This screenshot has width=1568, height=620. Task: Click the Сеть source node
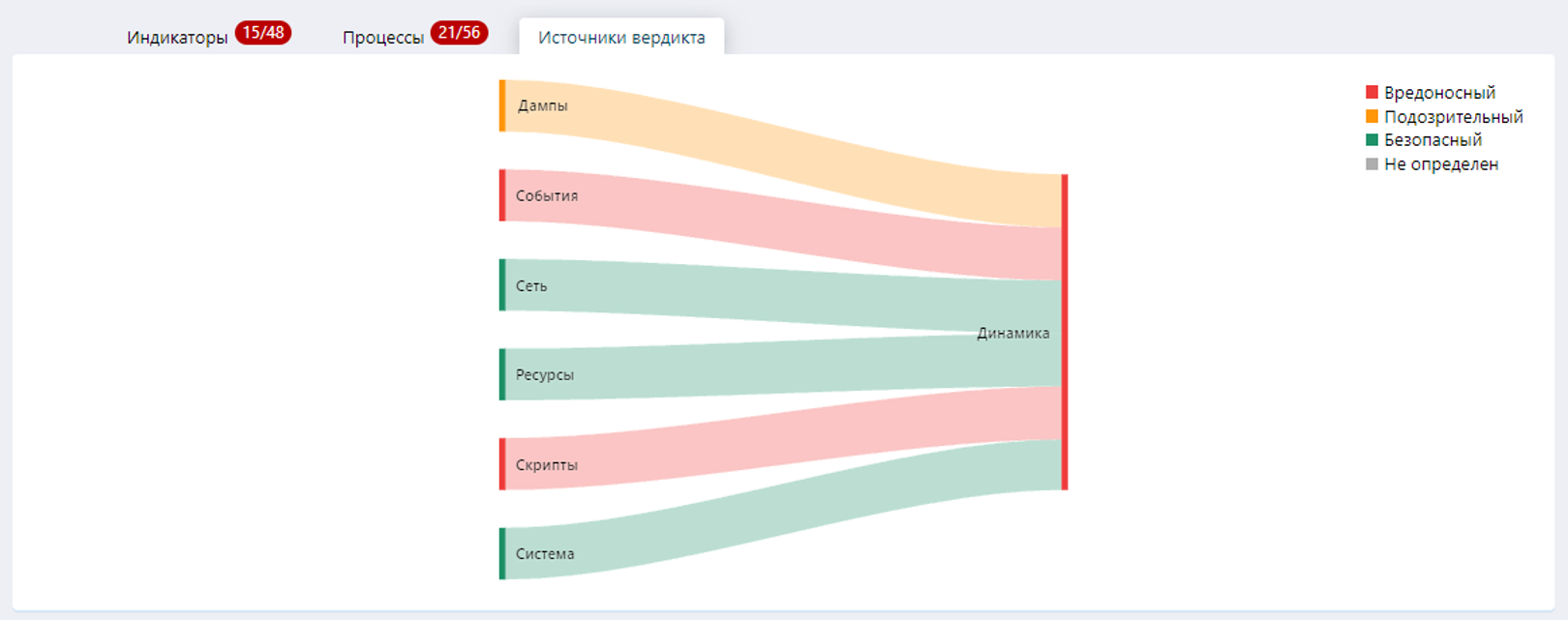502,285
